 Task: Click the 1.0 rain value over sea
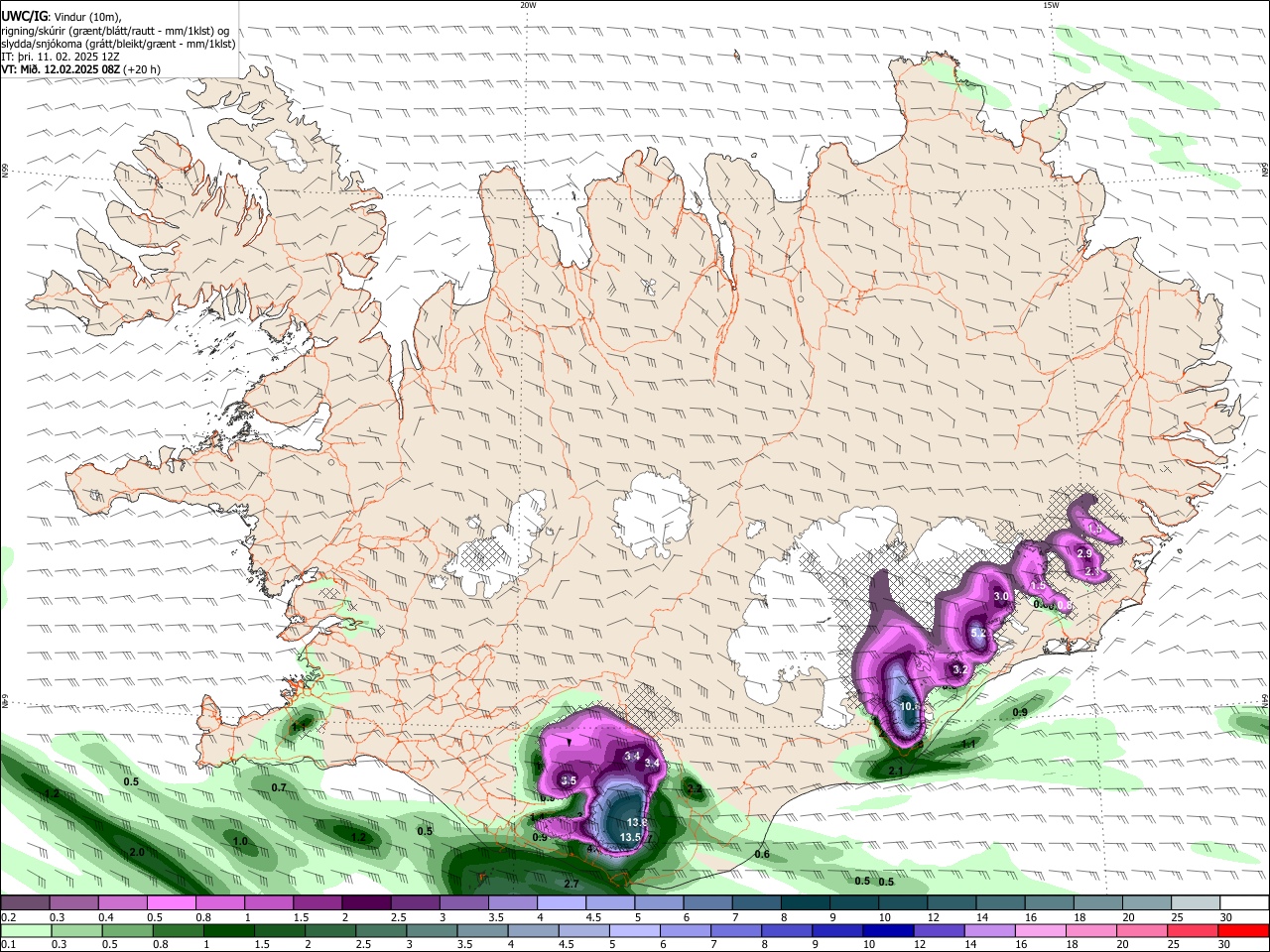coord(240,841)
